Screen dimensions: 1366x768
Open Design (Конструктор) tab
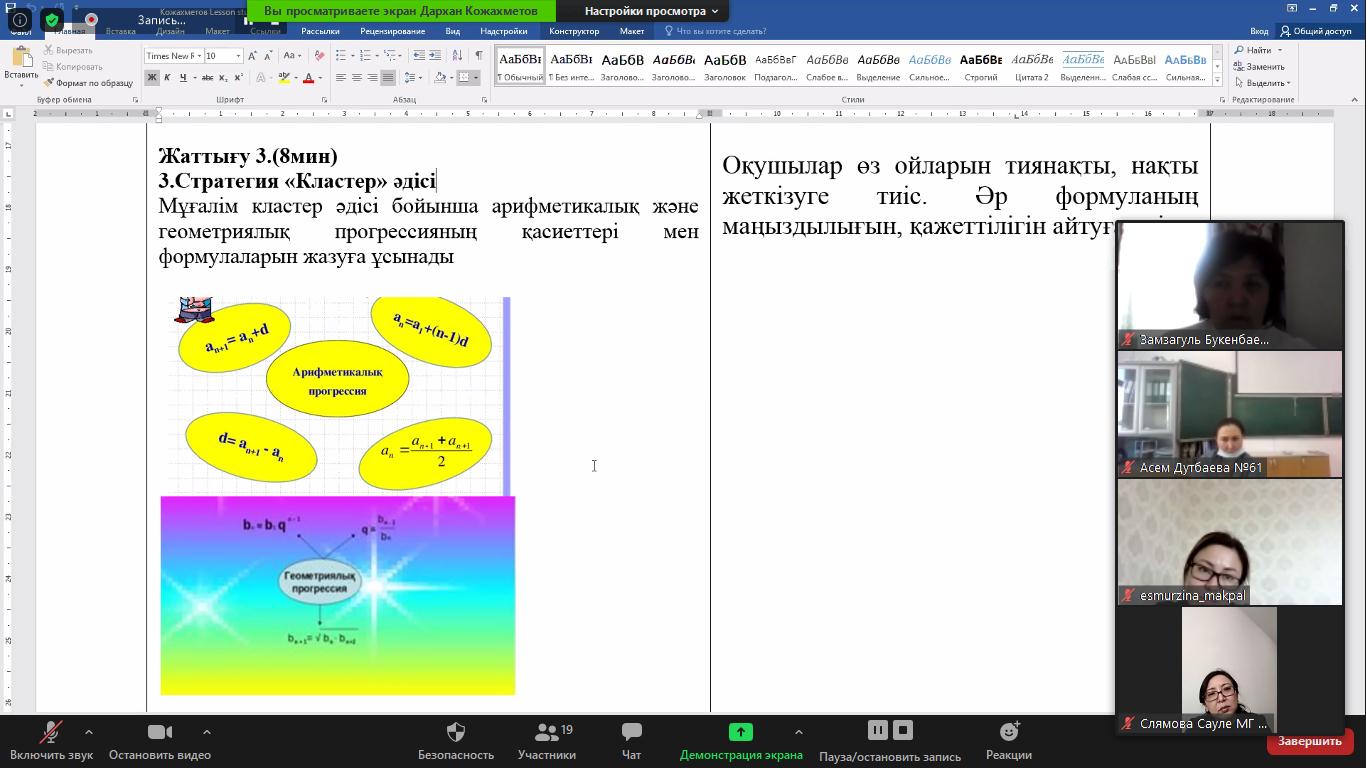tap(574, 31)
